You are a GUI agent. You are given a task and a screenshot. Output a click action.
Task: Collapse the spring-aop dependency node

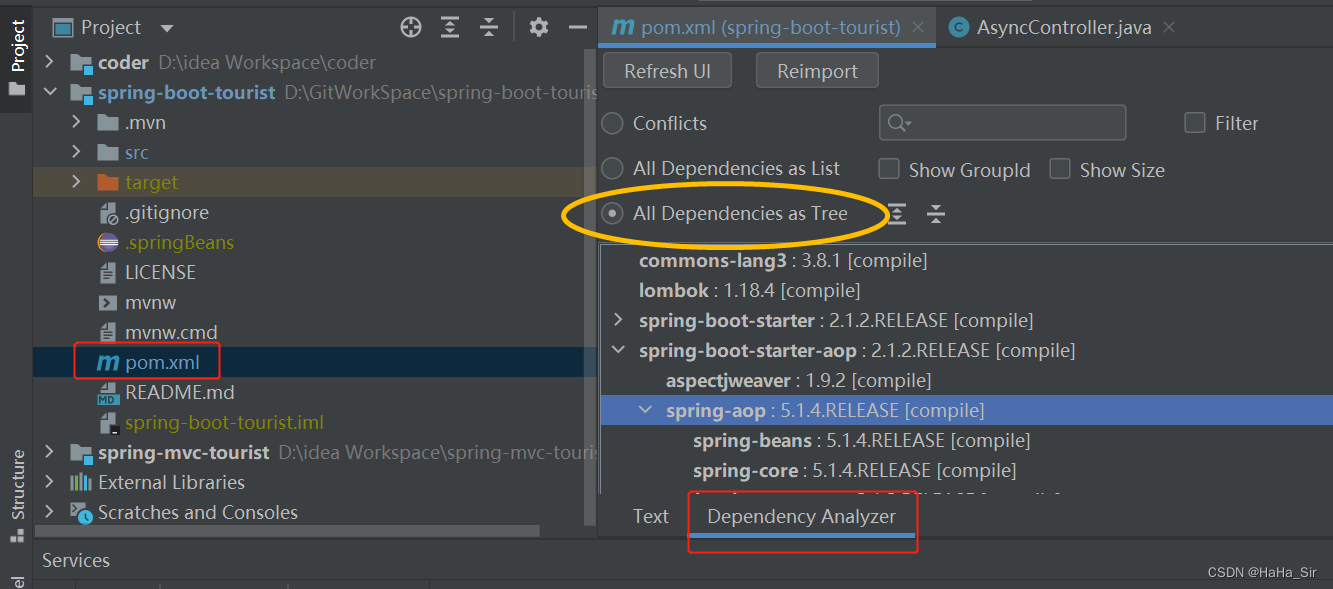click(x=645, y=410)
